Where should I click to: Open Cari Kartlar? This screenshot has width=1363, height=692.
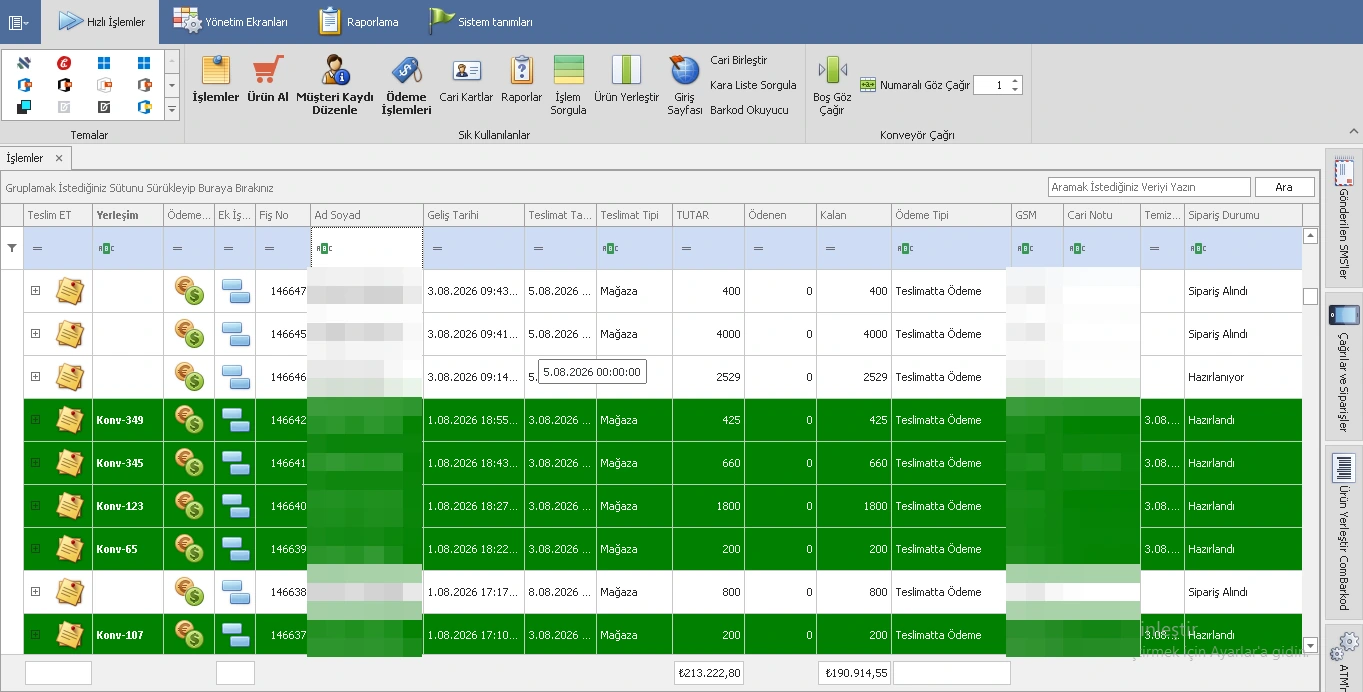pos(466,79)
